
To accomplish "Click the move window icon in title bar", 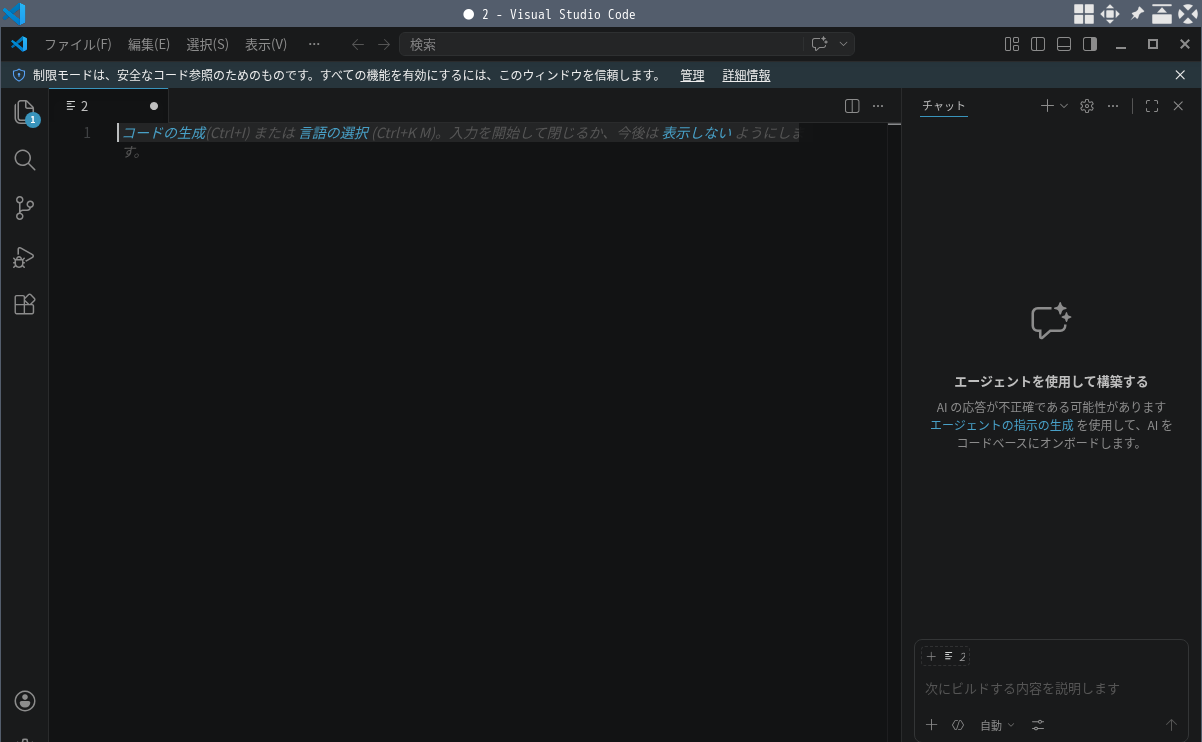I will (1110, 14).
